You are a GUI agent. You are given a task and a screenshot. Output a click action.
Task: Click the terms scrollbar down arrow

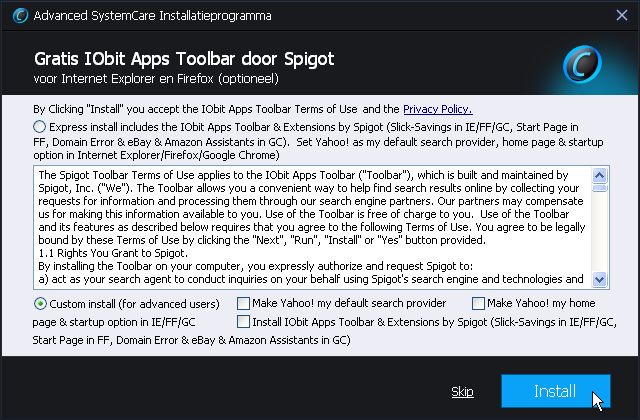point(600,280)
